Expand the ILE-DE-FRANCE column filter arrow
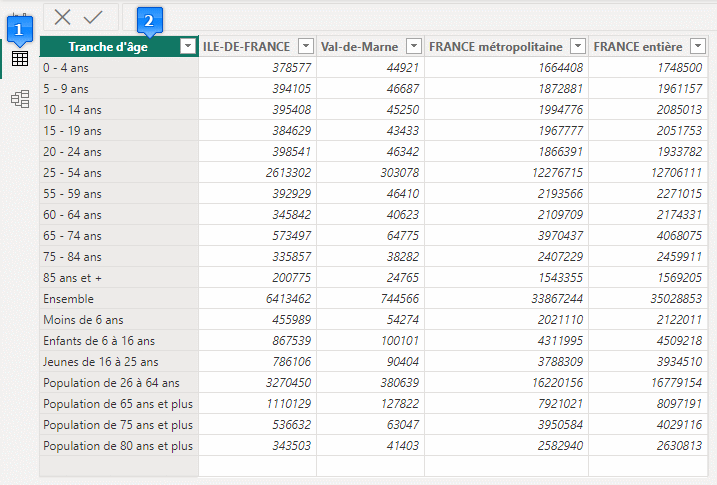The height and width of the screenshot is (485, 717). click(x=305, y=47)
